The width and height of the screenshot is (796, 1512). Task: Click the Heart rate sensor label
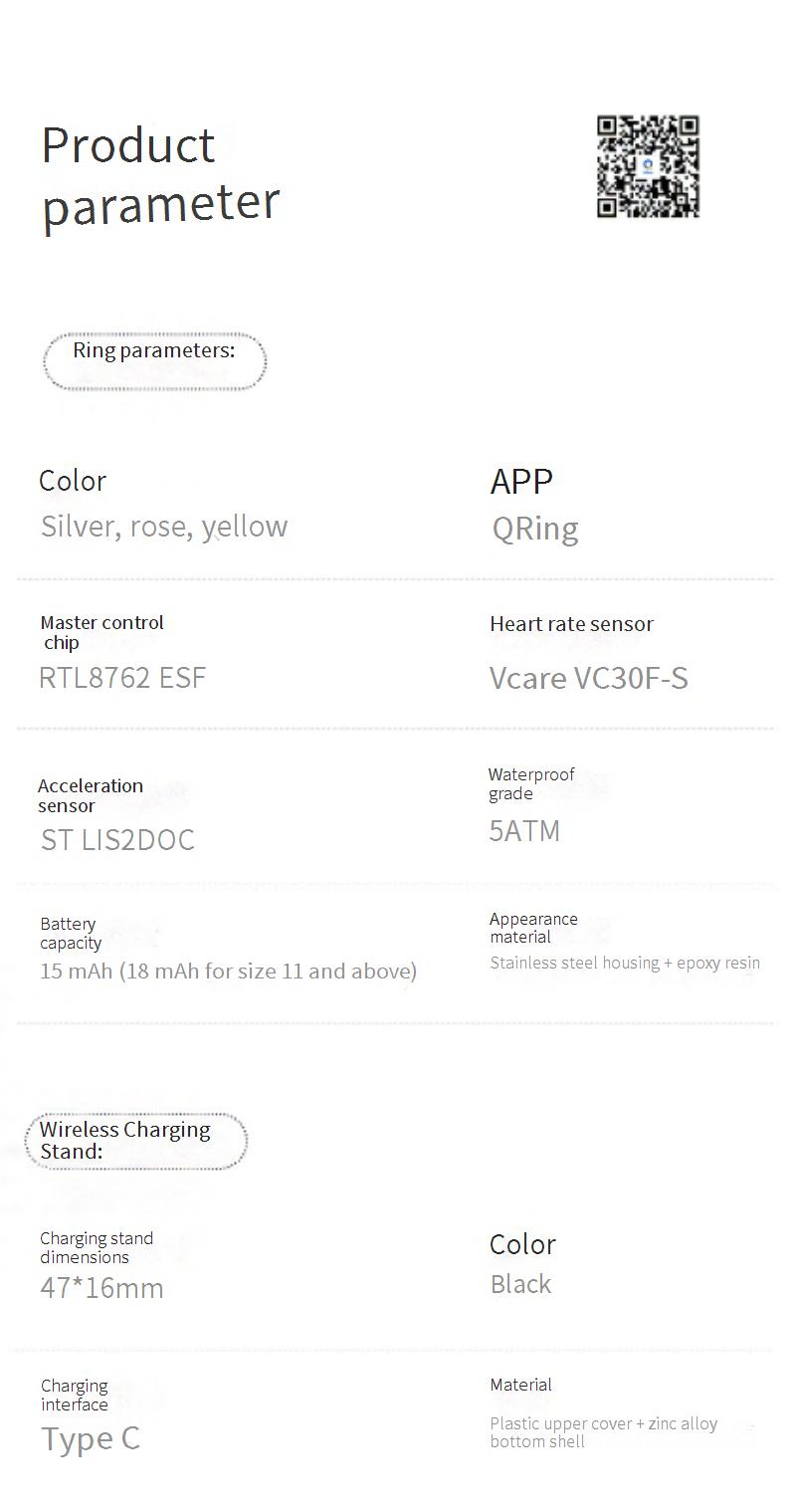pos(571,624)
